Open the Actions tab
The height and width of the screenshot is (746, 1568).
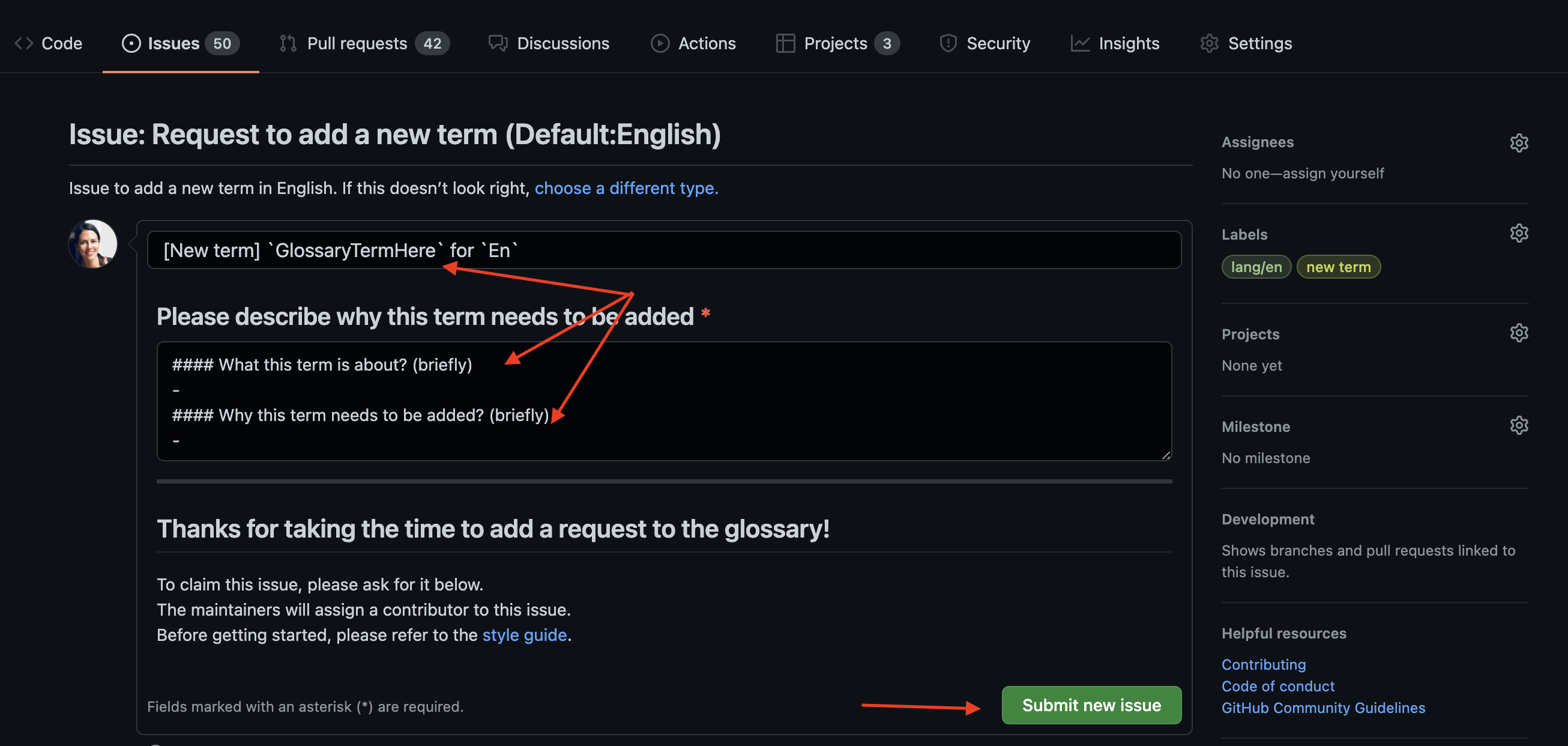[x=693, y=43]
